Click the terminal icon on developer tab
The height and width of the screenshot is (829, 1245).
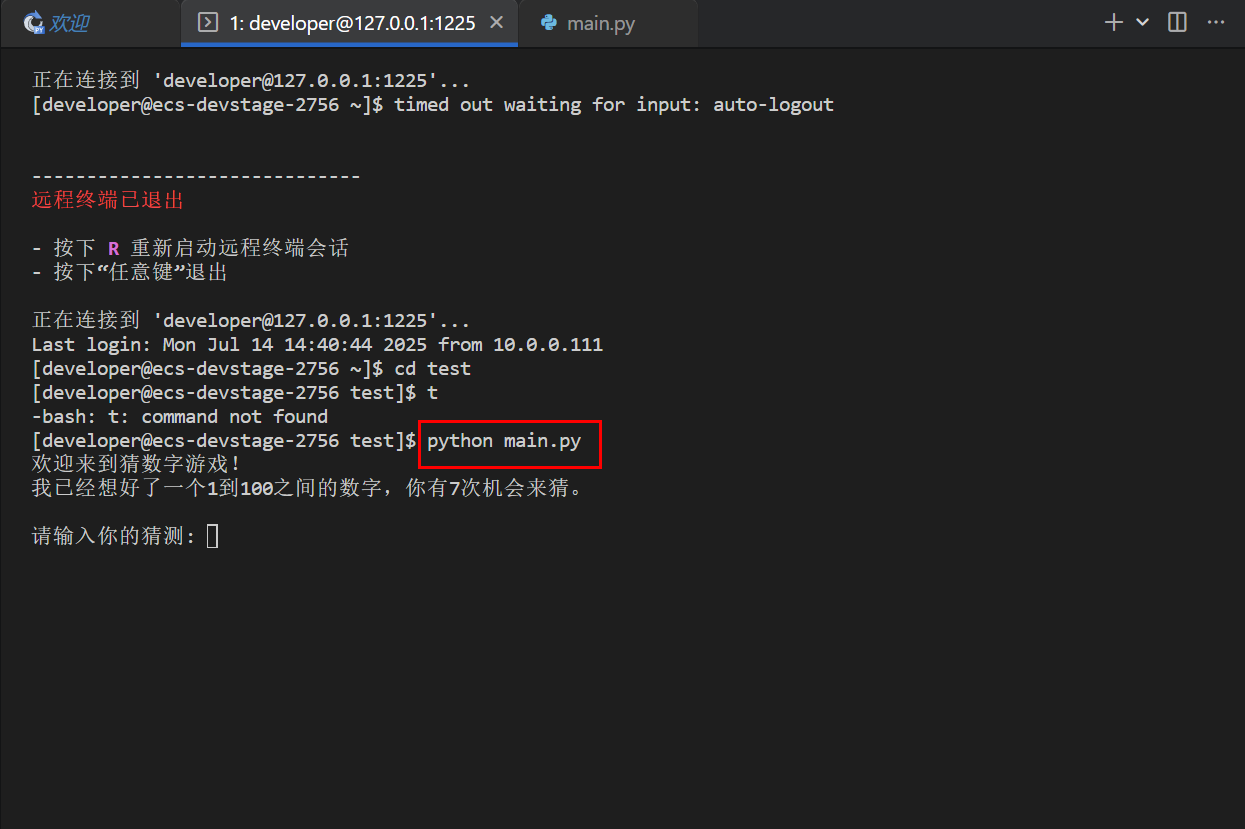point(208,23)
